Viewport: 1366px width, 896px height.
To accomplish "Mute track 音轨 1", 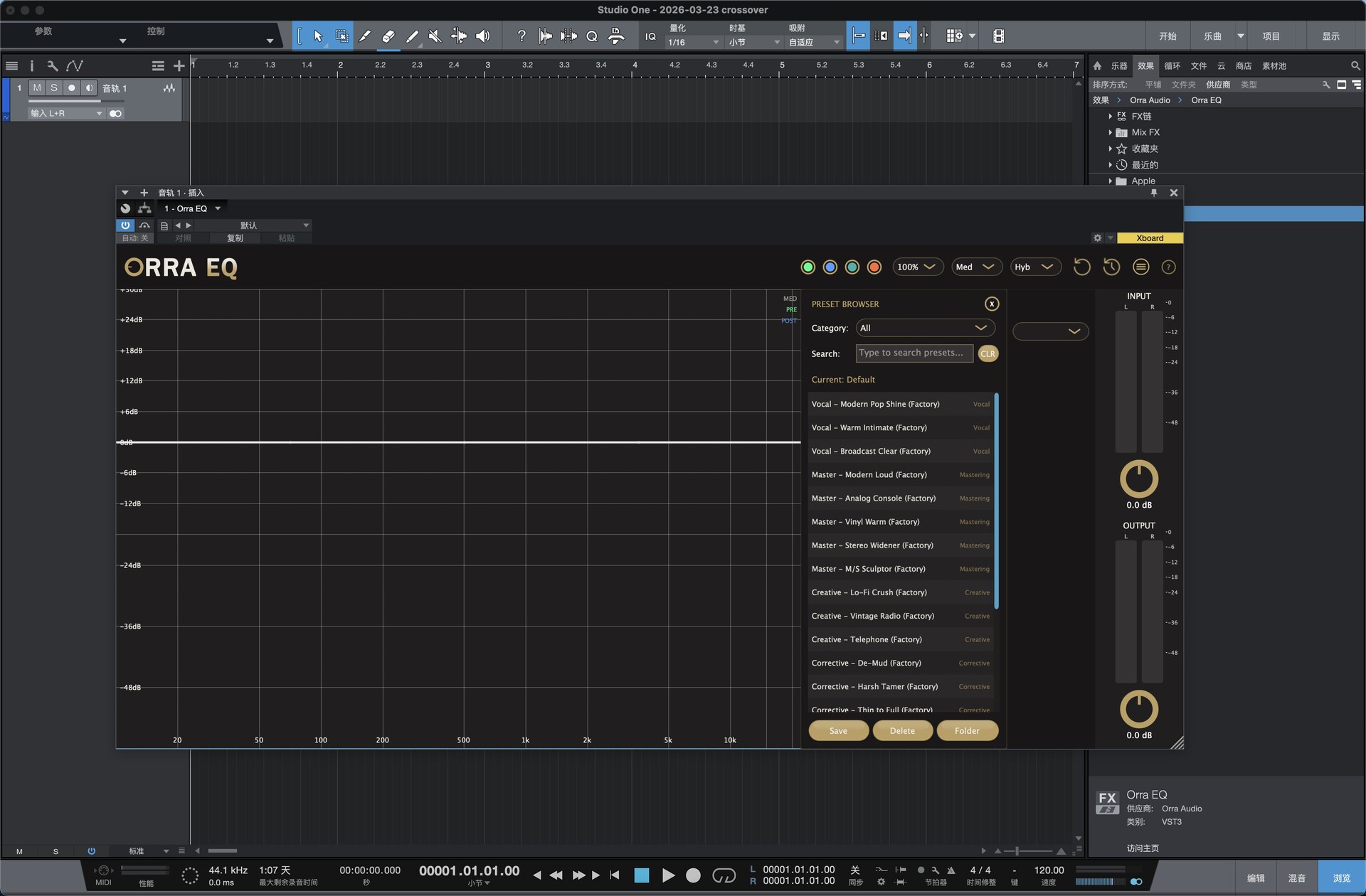I will pyautogui.click(x=37, y=88).
